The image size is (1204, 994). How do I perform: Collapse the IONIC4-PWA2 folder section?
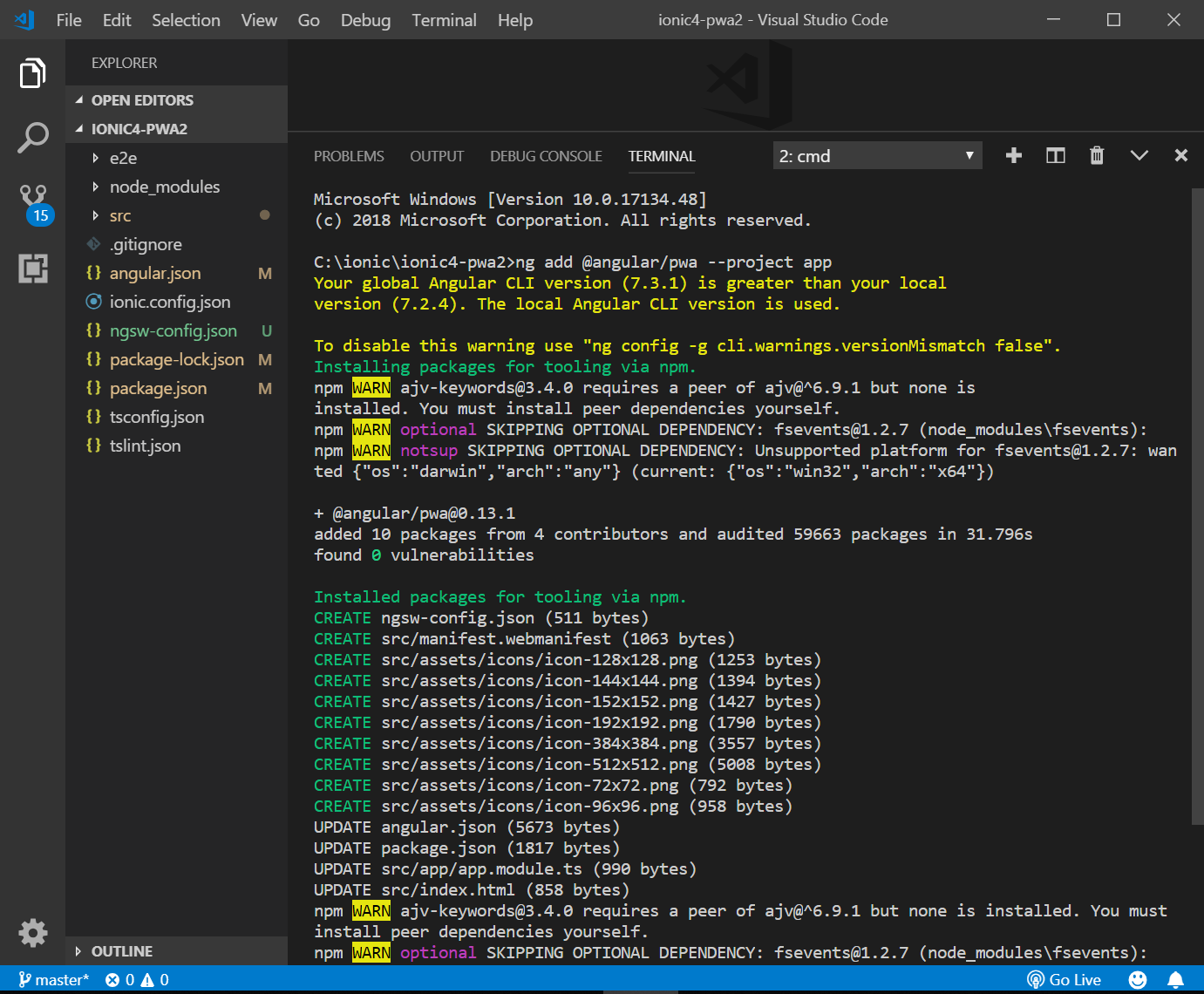coord(176,129)
